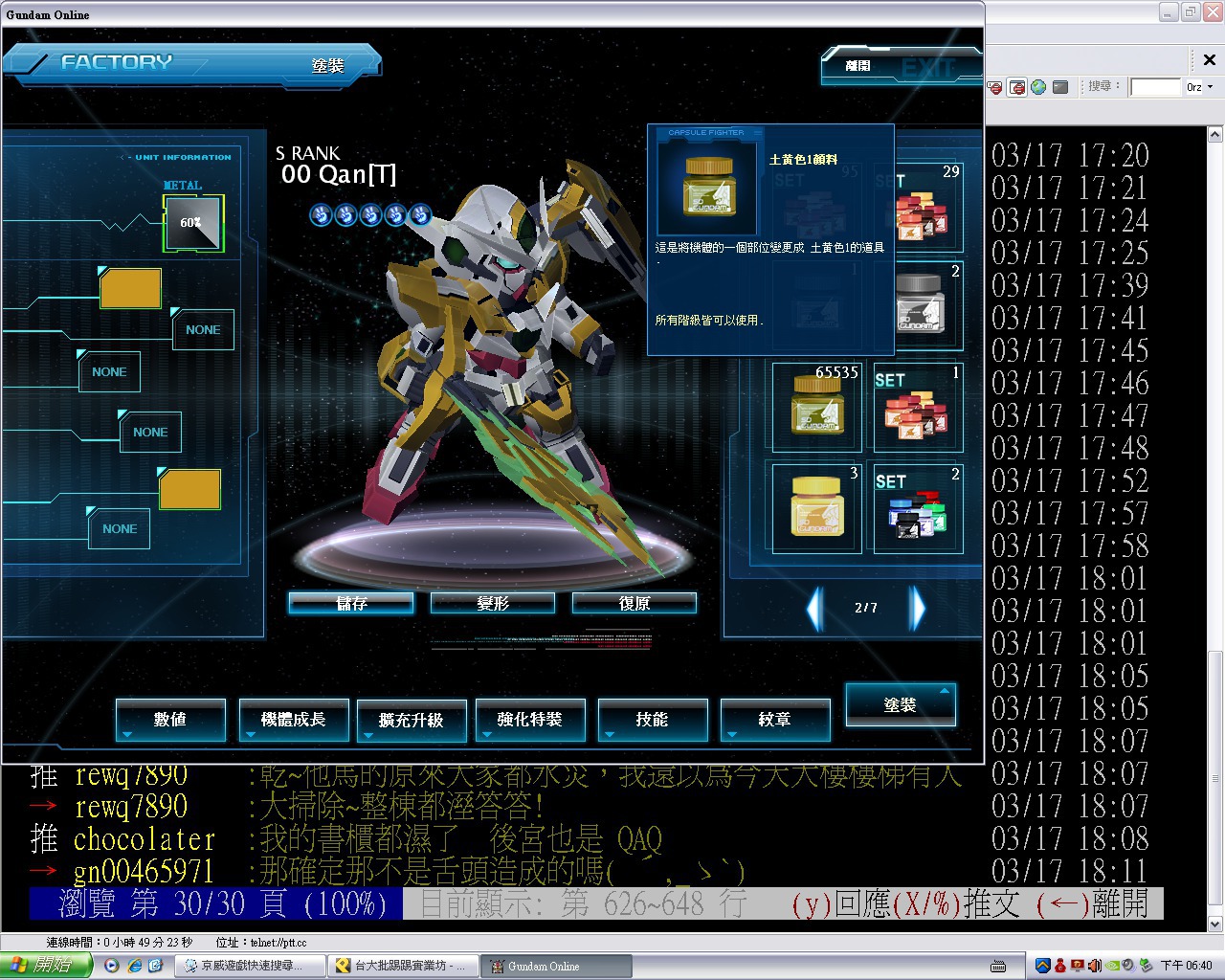
Task: Click the 搜尋 search input field
Action: pyautogui.click(x=1155, y=87)
